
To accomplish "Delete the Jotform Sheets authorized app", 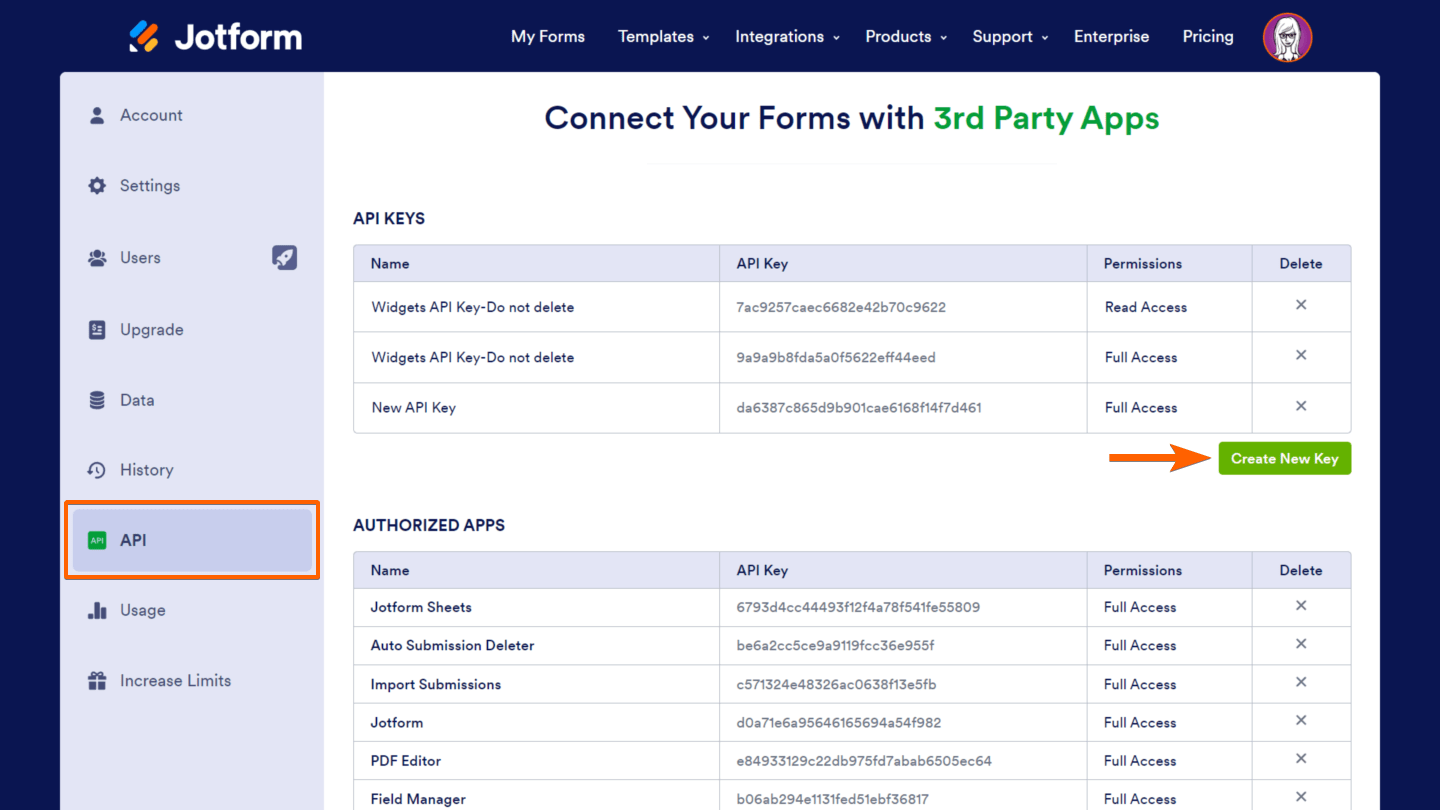I will [1301, 606].
